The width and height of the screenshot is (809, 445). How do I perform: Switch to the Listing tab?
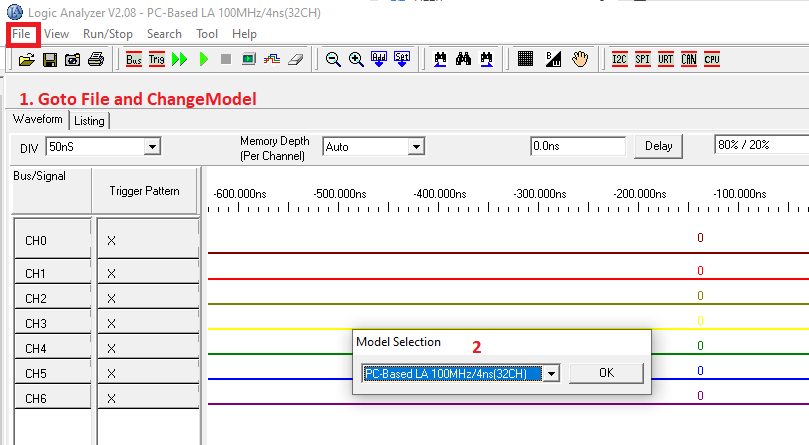pyautogui.click(x=89, y=121)
